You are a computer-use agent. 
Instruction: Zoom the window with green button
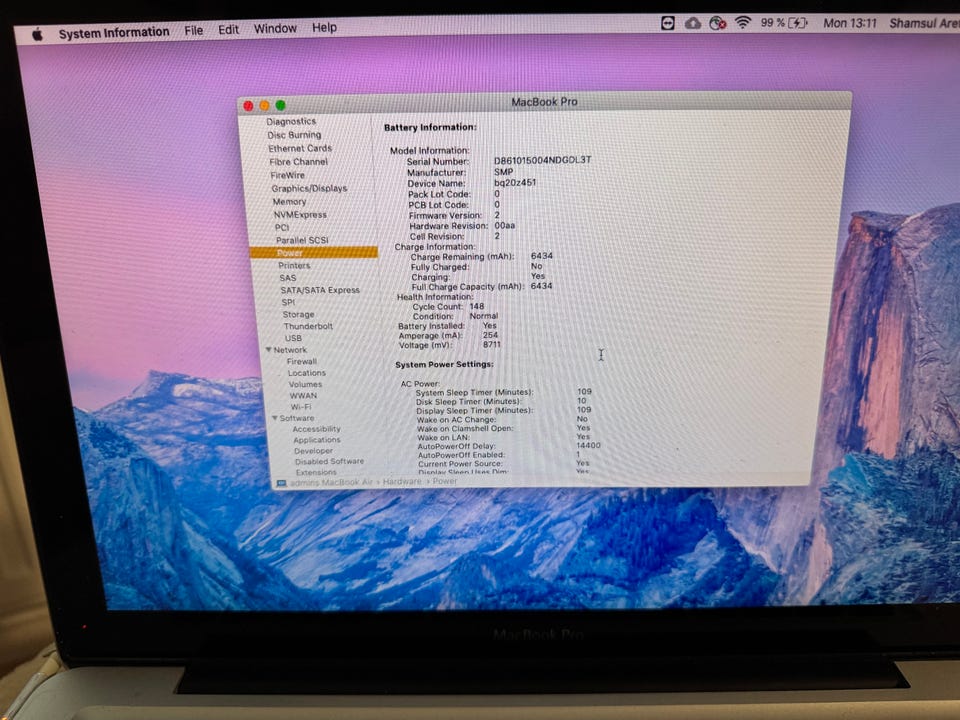tap(280, 105)
